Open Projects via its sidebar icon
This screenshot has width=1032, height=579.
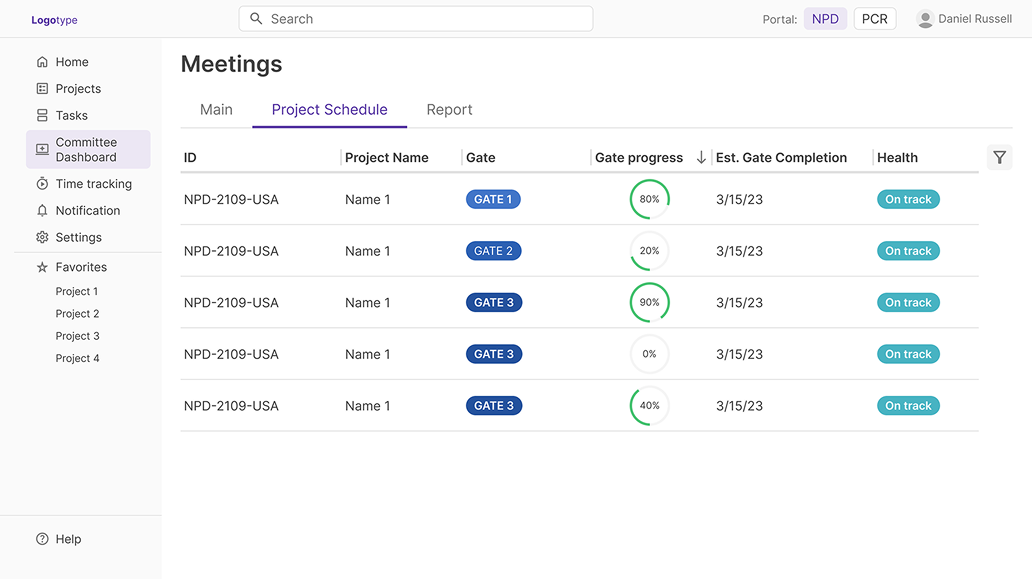[x=42, y=89]
